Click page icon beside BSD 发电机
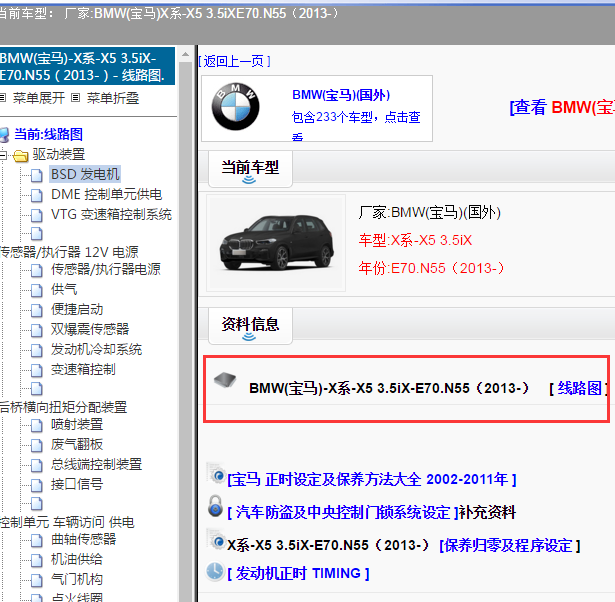Image resolution: width=615 pixels, height=602 pixels. tap(36, 175)
